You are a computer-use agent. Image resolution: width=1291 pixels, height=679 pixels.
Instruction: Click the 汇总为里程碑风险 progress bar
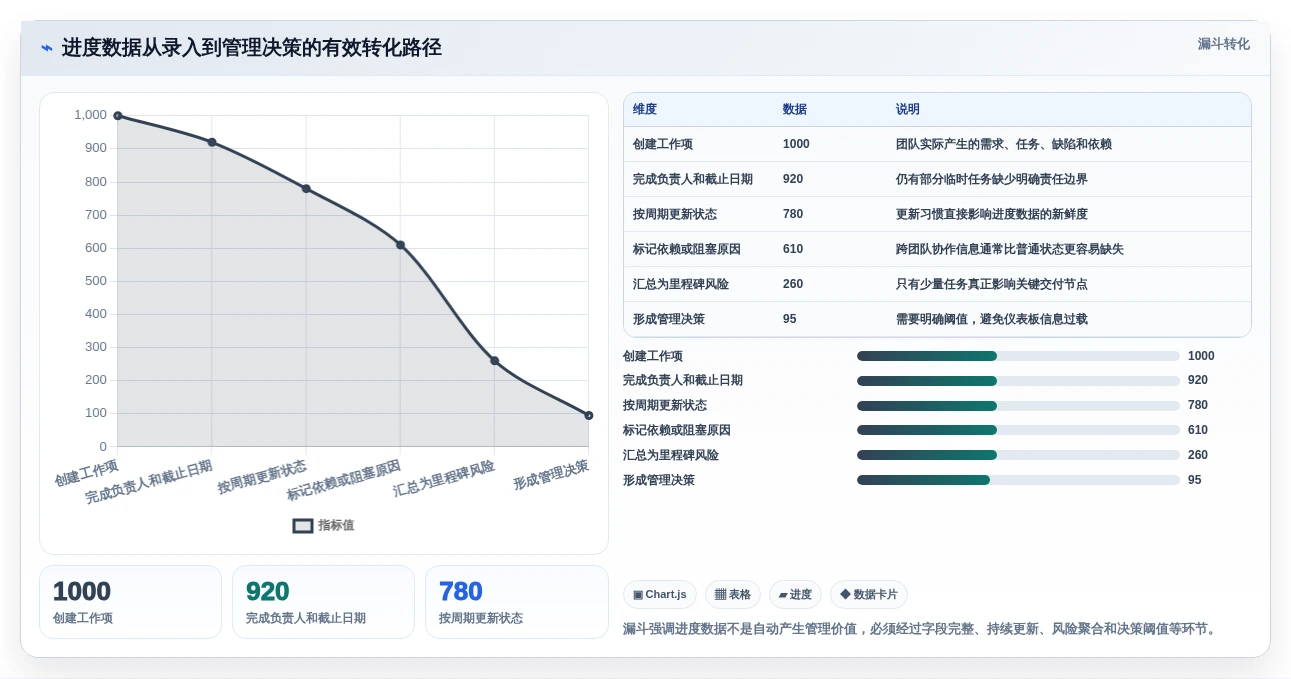pos(1018,455)
